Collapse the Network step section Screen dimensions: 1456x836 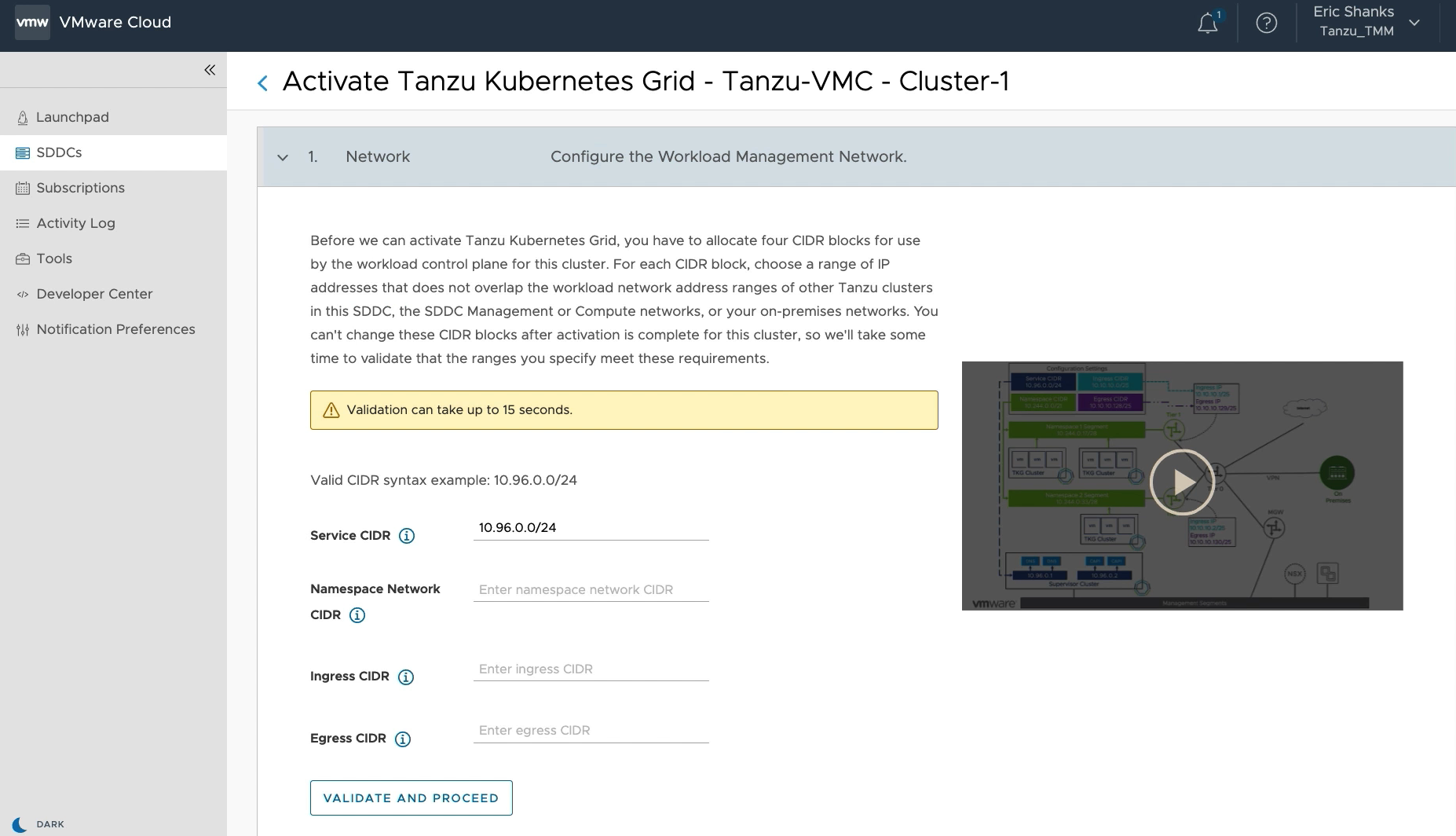[283, 157]
